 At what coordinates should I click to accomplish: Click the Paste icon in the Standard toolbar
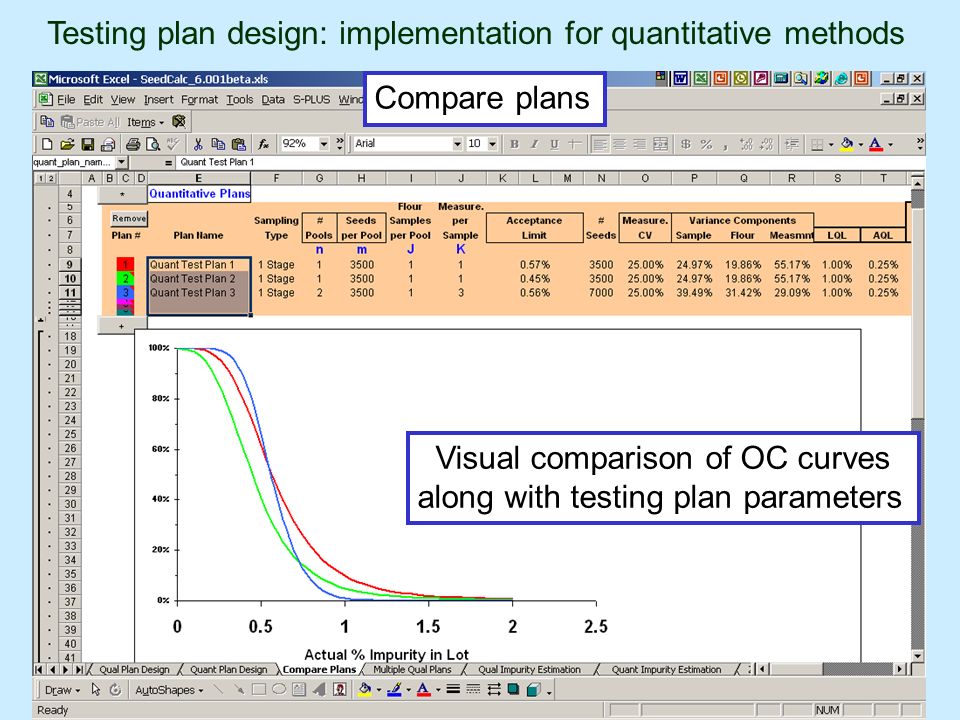(x=239, y=144)
